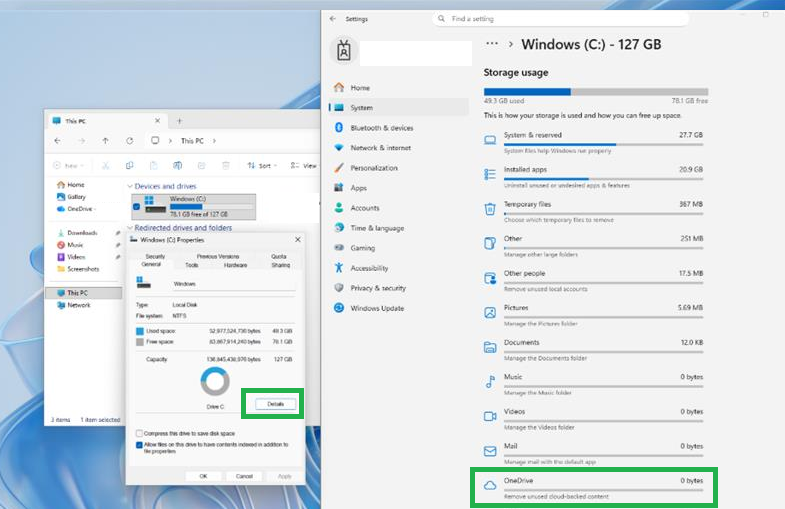Open Privacy & security settings
The width and height of the screenshot is (785, 509).
[399, 288]
